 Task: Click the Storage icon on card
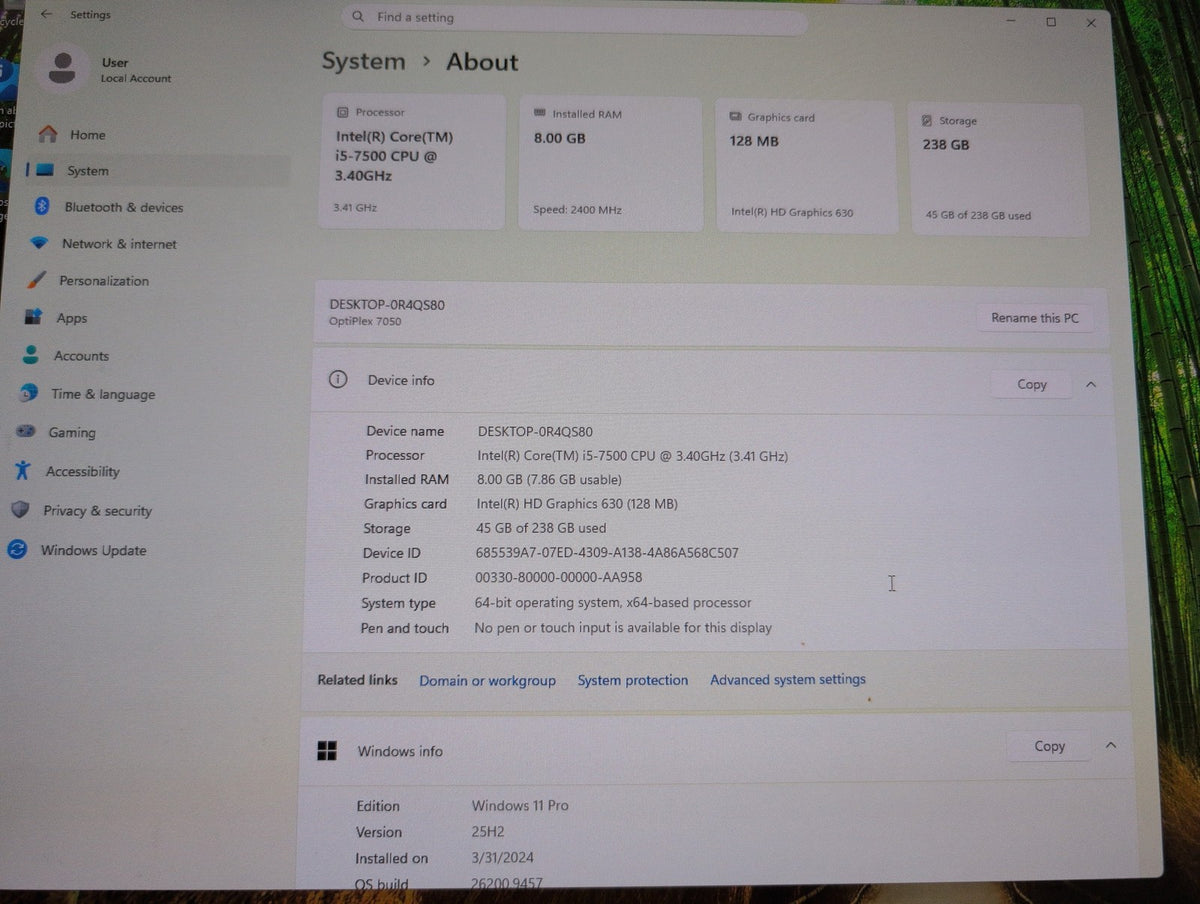click(x=928, y=120)
